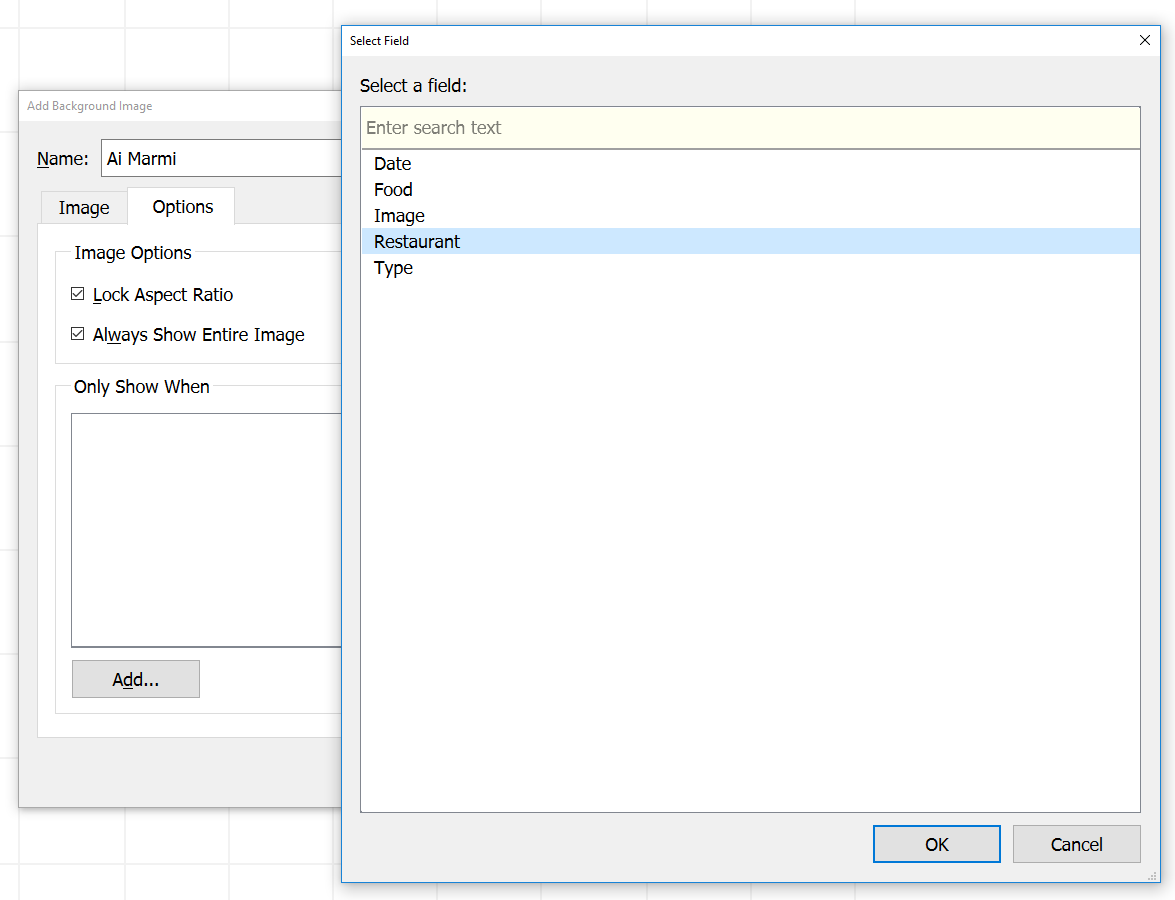Image resolution: width=1175 pixels, height=900 pixels.
Task: Switch to the Image tab
Action: pos(84,207)
